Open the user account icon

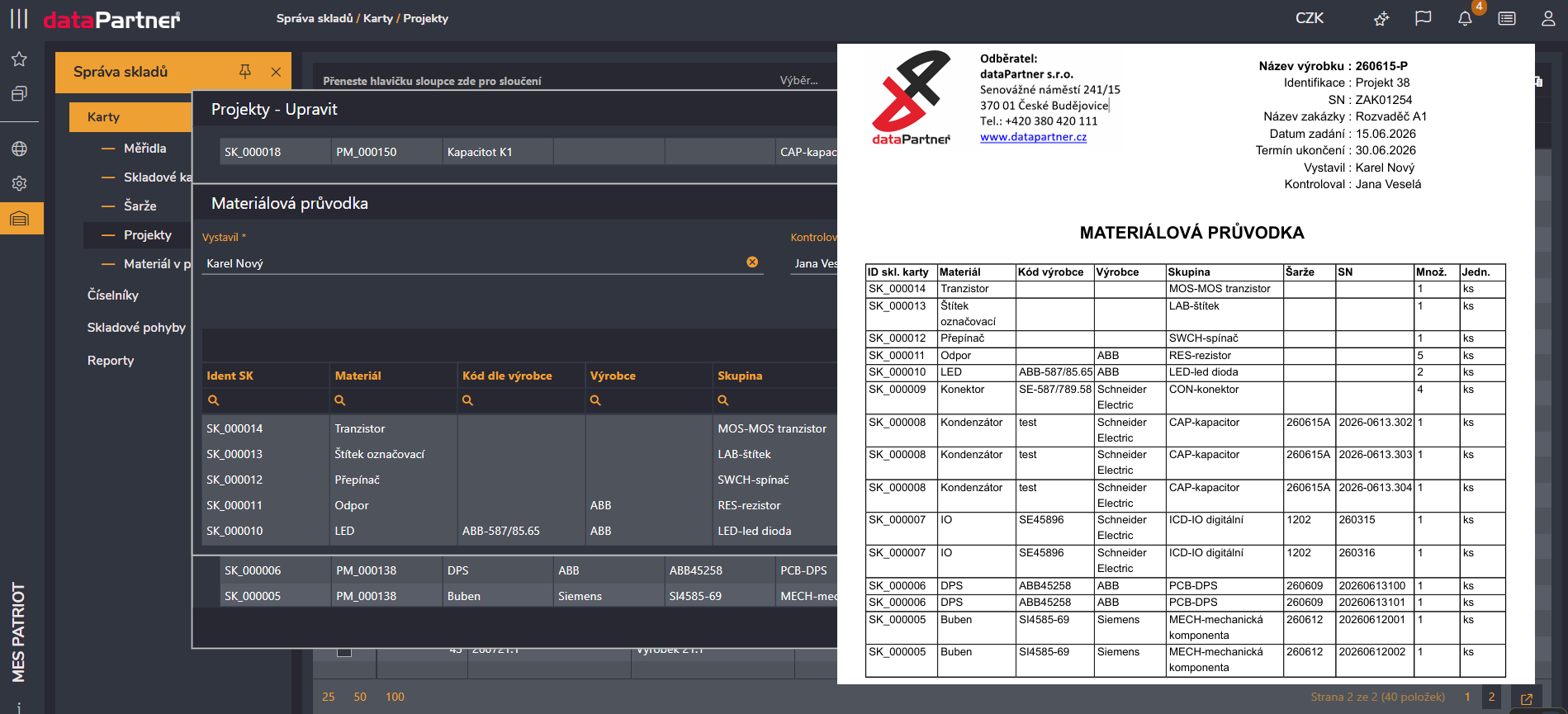[1548, 18]
